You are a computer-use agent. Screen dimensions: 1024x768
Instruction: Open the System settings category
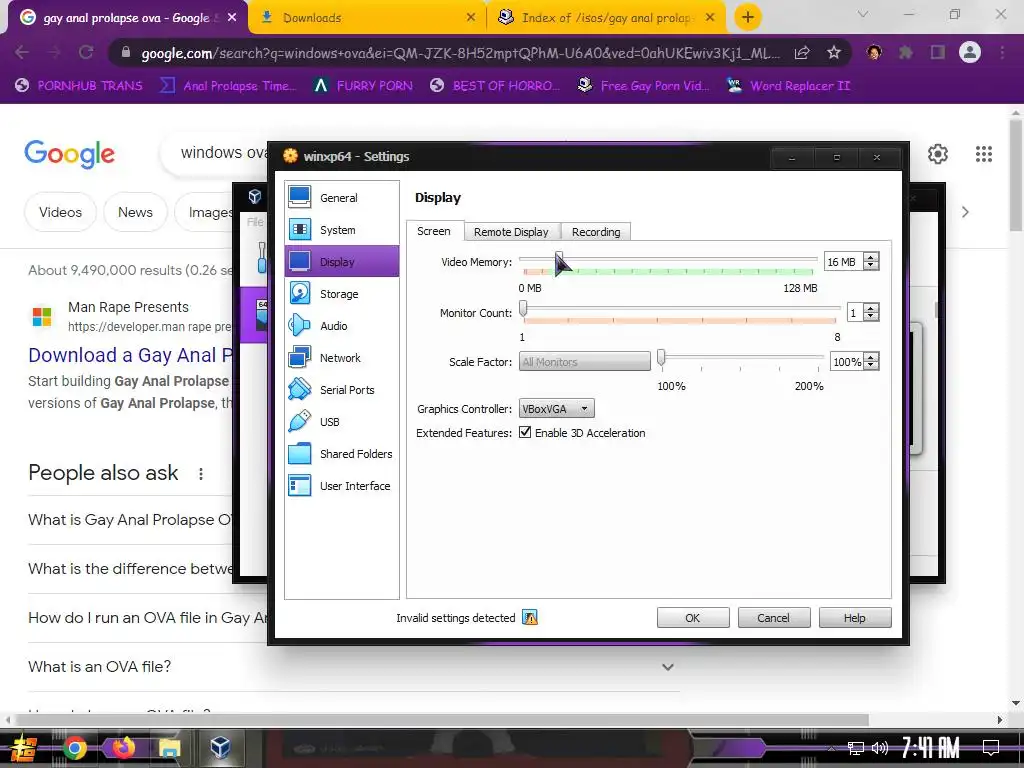(342, 230)
